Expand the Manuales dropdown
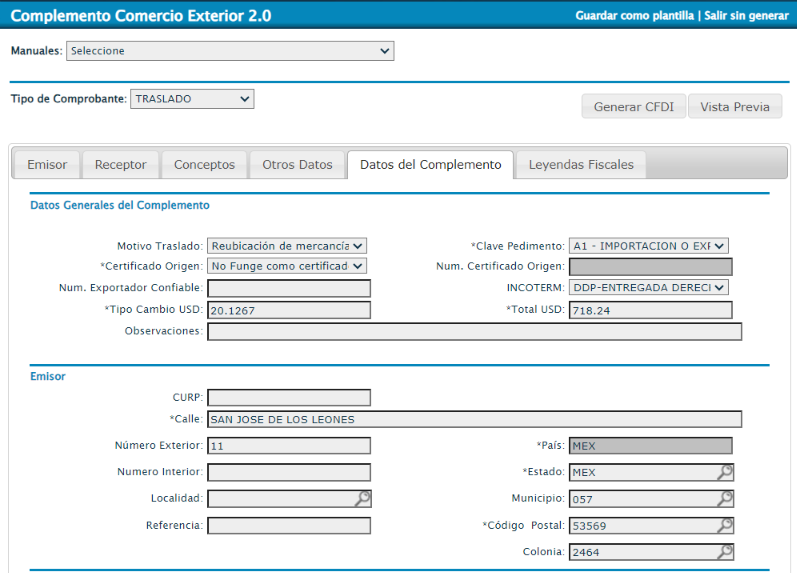Image resolution: width=797 pixels, height=573 pixels. pyautogui.click(x=230, y=51)
